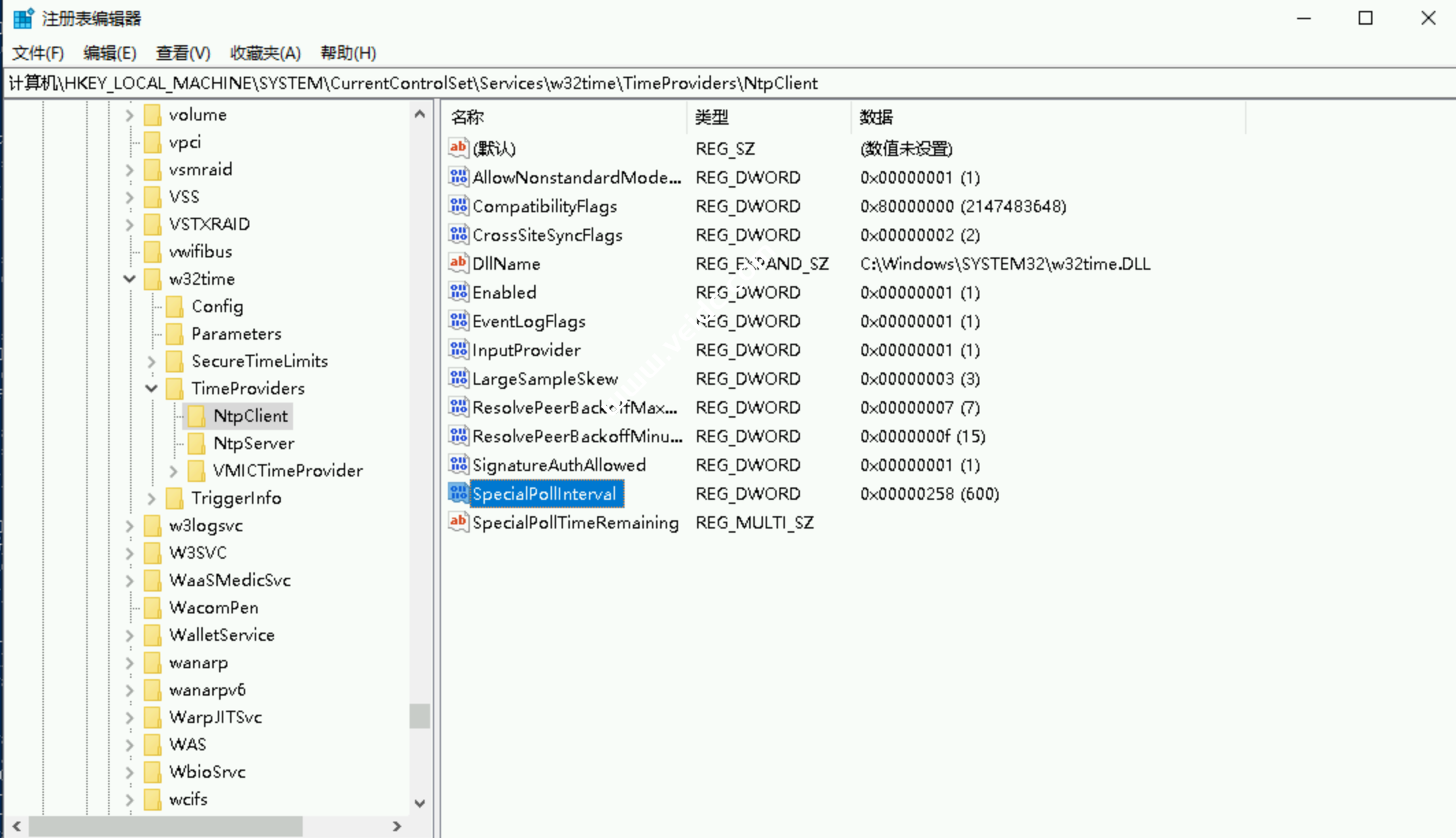Click the DWORD icon beside CompatibilityFlags
Image resolution: width=1456 pixels, height=838 pixels.
click(x=458, y=205)
